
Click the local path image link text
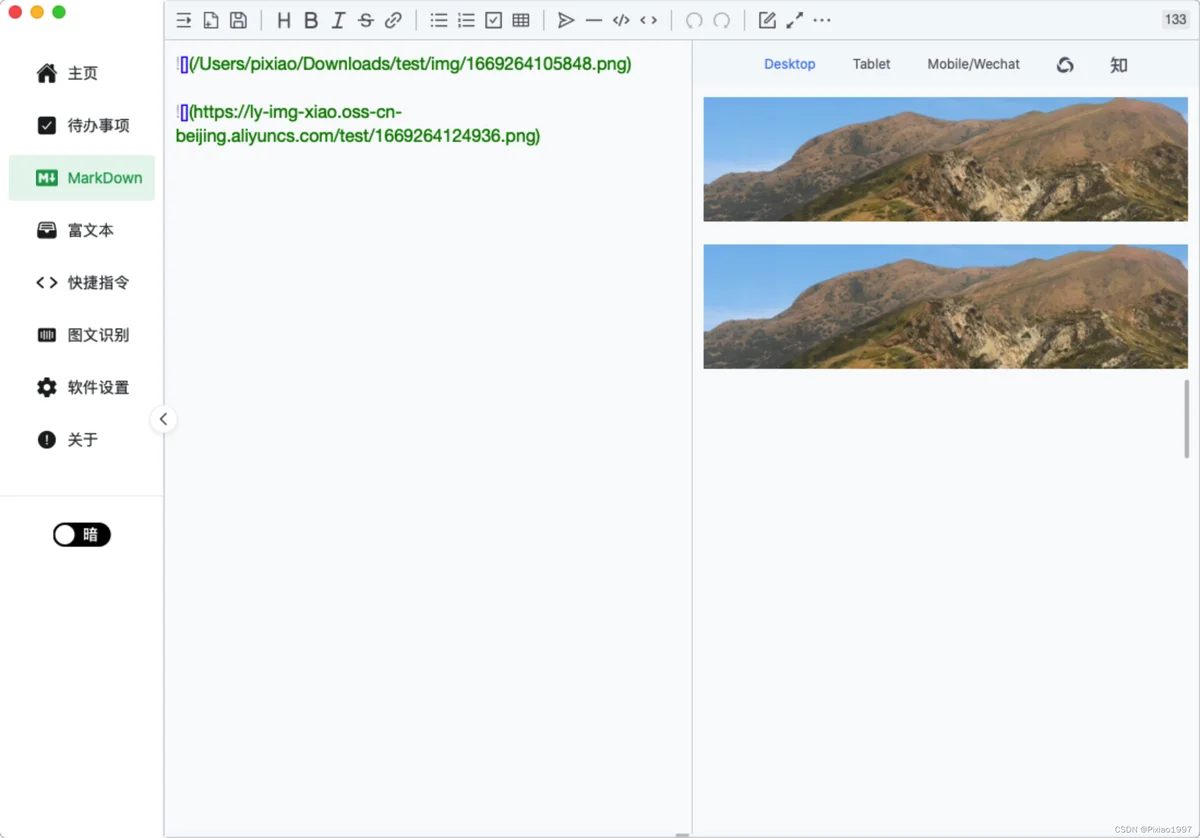[410, 64]
